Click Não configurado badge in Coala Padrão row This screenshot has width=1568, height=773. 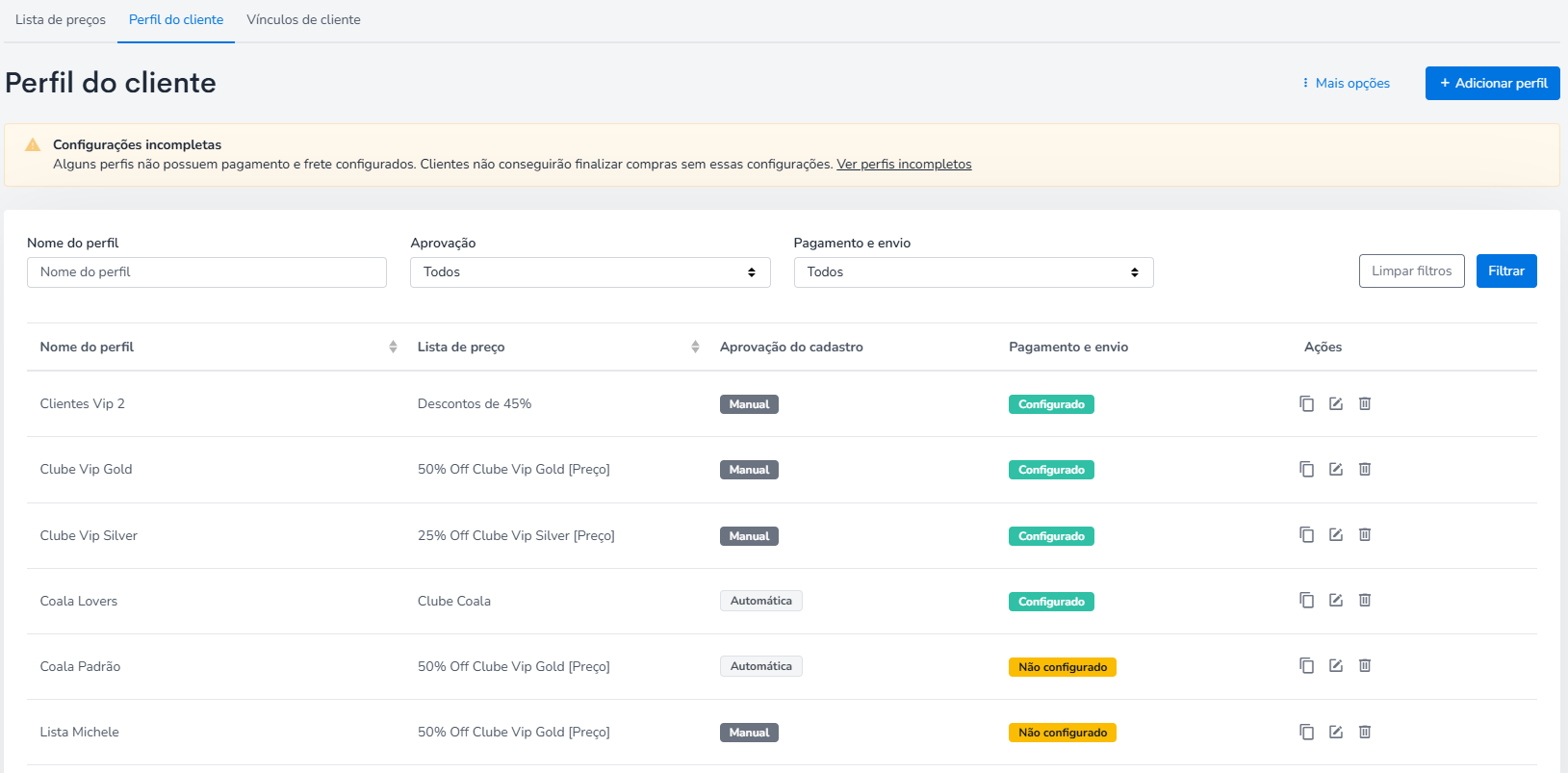[1063, 667]
